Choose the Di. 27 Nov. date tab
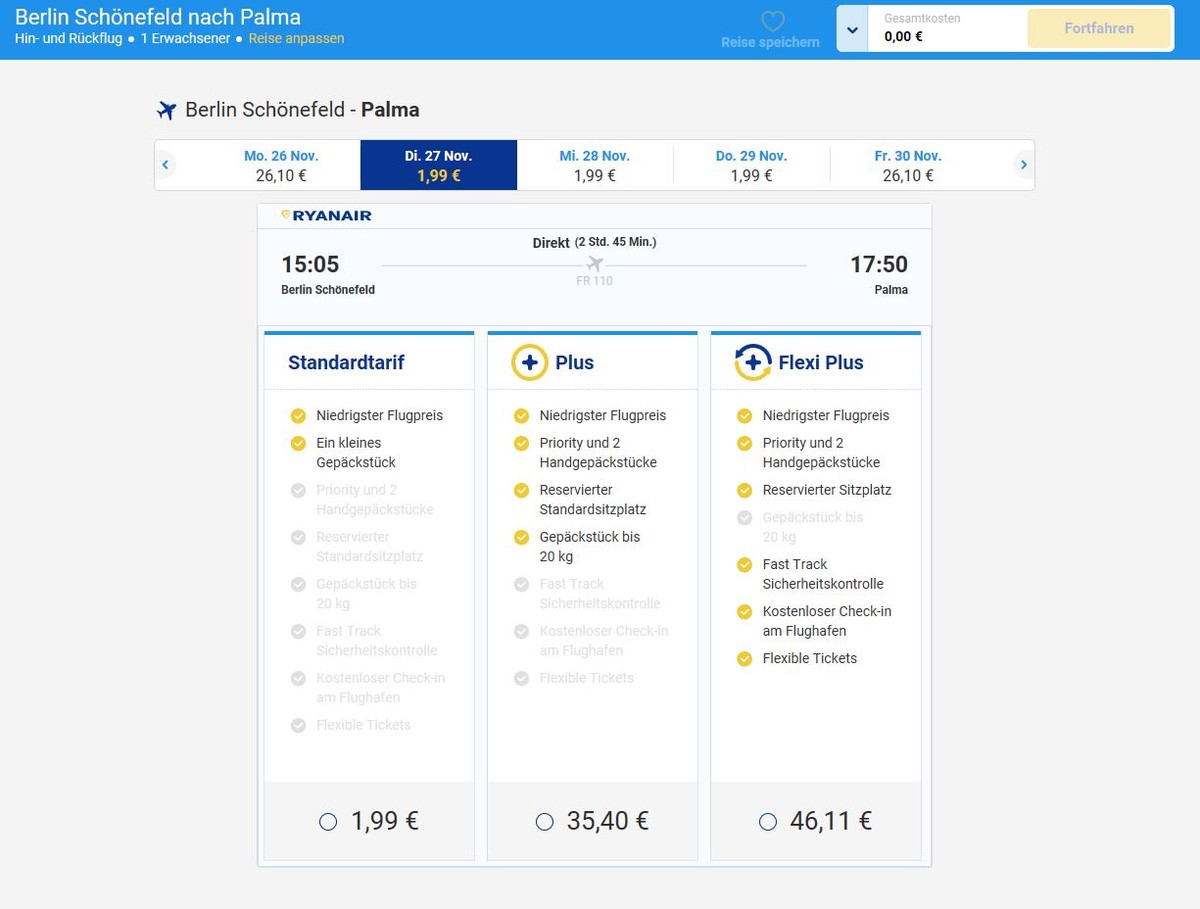This screenshot has height=909, width=1200. point(439,165)
